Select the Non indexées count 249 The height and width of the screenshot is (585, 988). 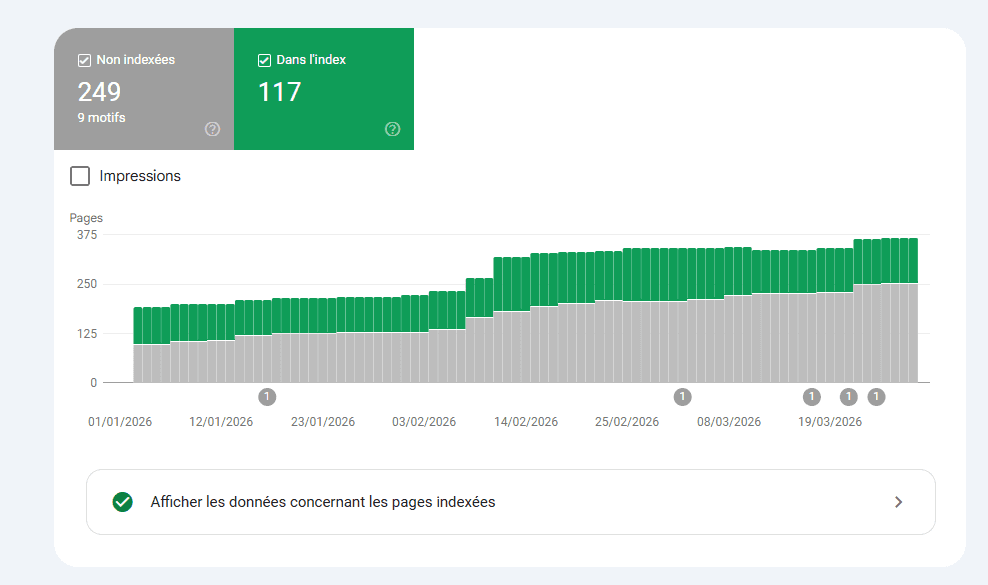tap(99, 92)
